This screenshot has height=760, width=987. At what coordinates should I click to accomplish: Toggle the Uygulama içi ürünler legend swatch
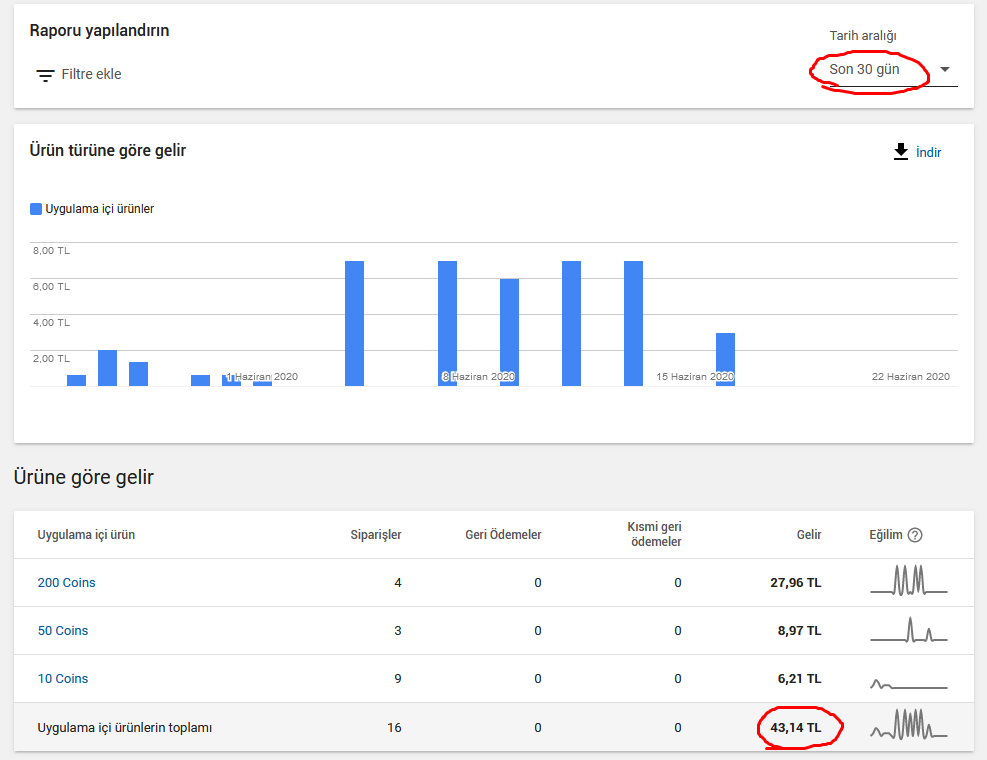click(36, 209)
